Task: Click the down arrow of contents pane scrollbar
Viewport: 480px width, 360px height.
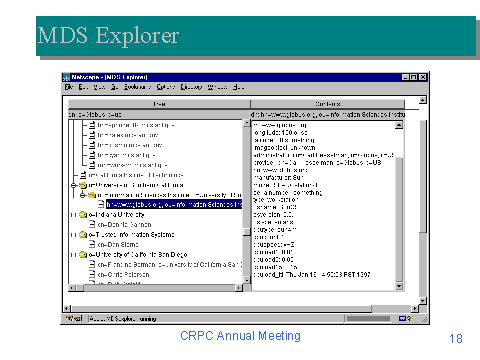Action: click(399, 286)
